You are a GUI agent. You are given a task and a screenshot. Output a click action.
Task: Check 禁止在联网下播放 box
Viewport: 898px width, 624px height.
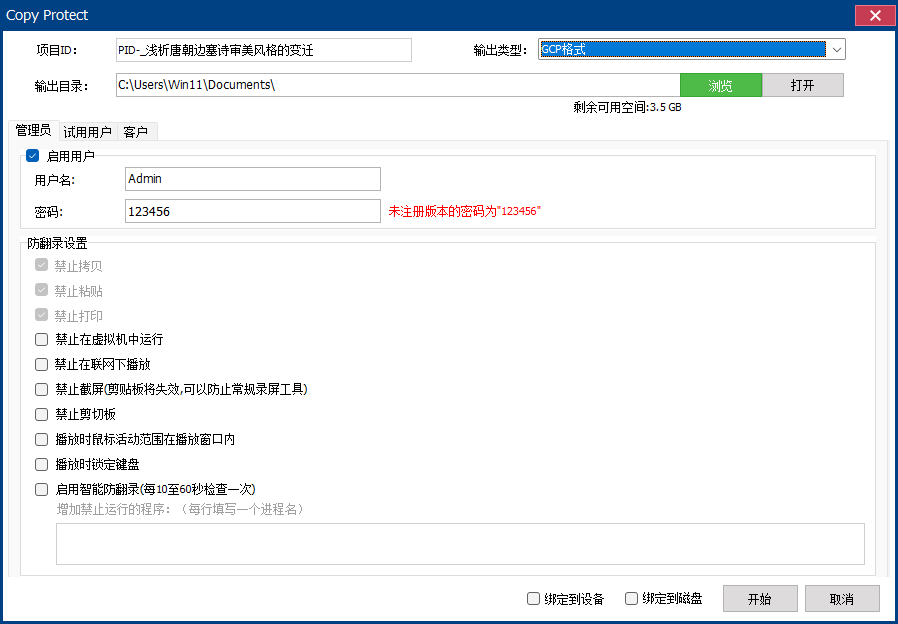coord(41,365)
